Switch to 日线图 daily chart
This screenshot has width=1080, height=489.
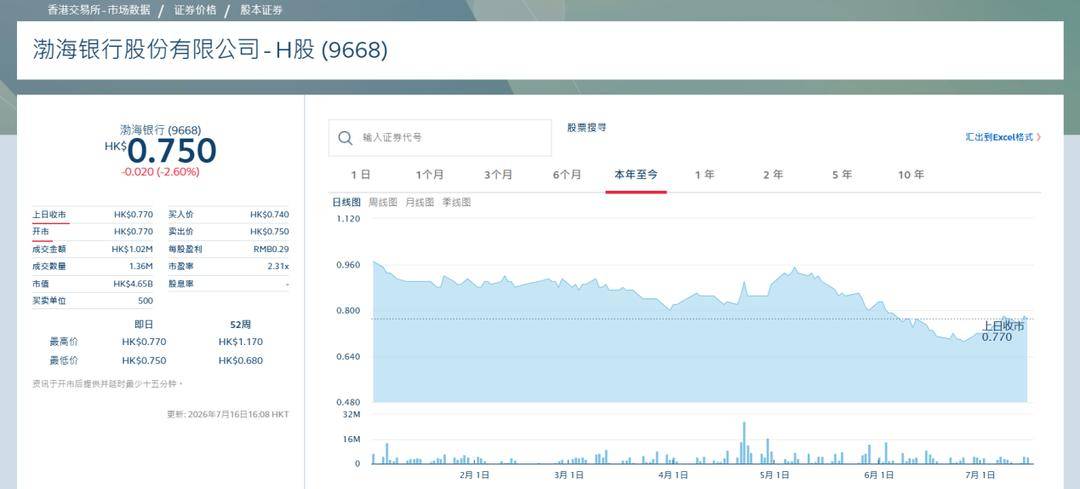pos(346,202)
